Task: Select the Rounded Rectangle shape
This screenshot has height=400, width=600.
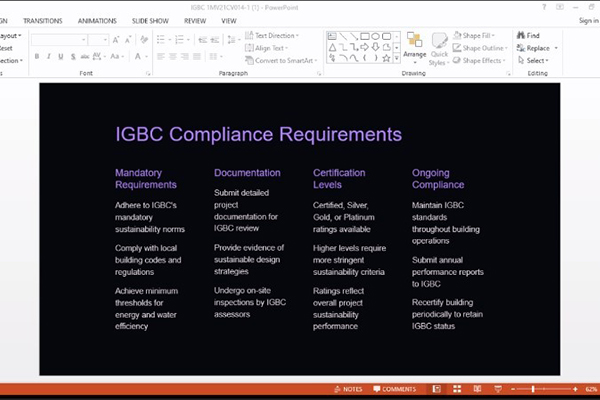Action: point(386,36)
